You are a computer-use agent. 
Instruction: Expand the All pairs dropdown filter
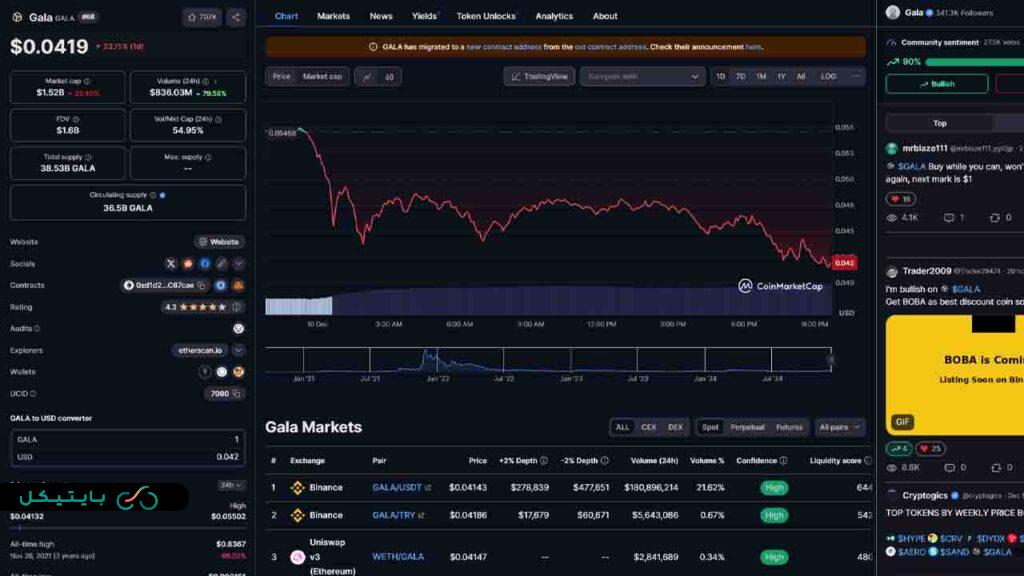coord(839,427)
